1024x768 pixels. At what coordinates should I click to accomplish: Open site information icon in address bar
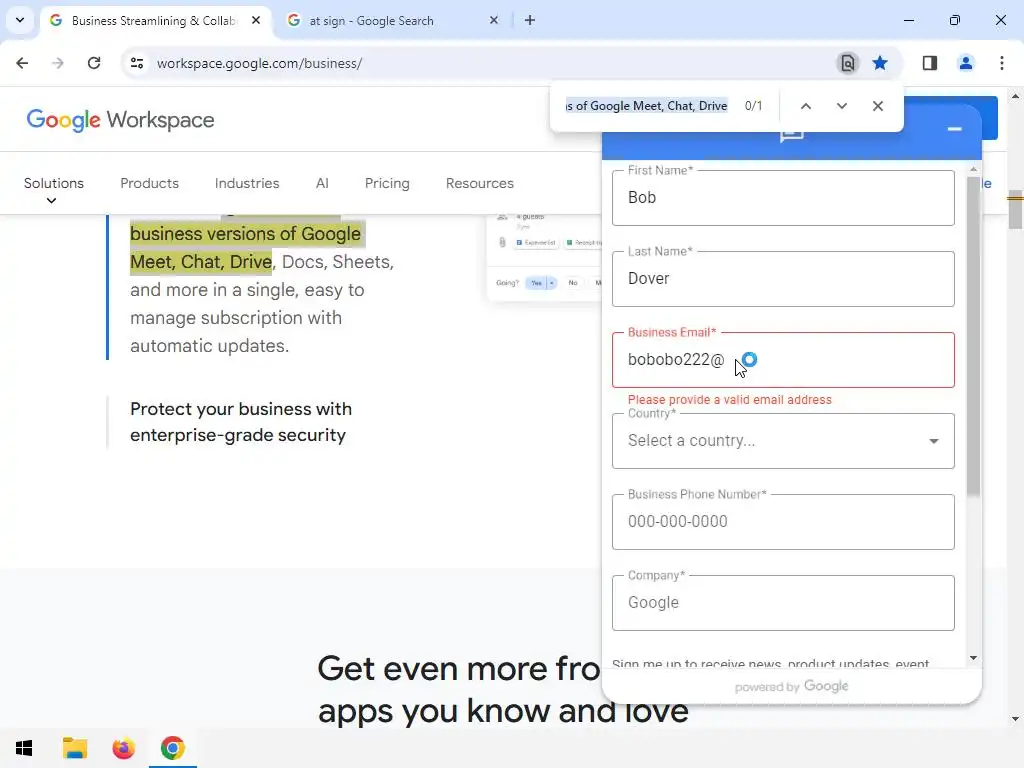tap(137, 63)
